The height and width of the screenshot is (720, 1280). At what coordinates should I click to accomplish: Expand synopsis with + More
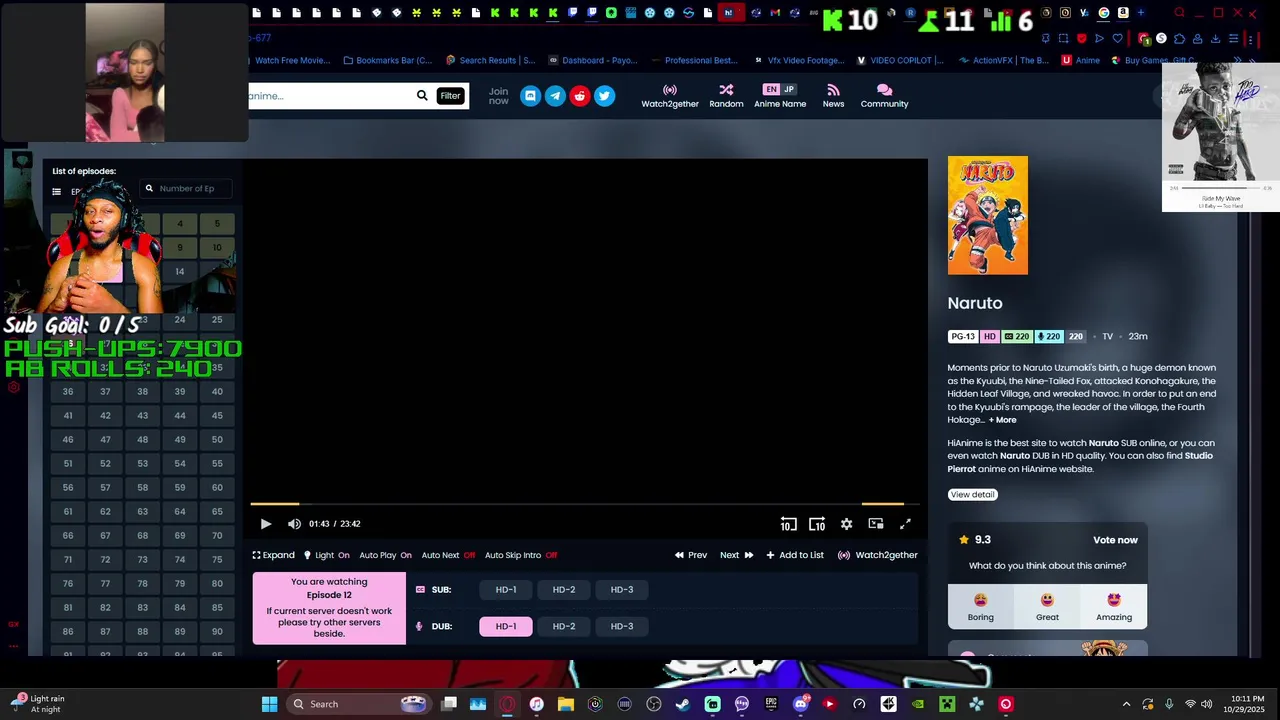point(1002,420)
